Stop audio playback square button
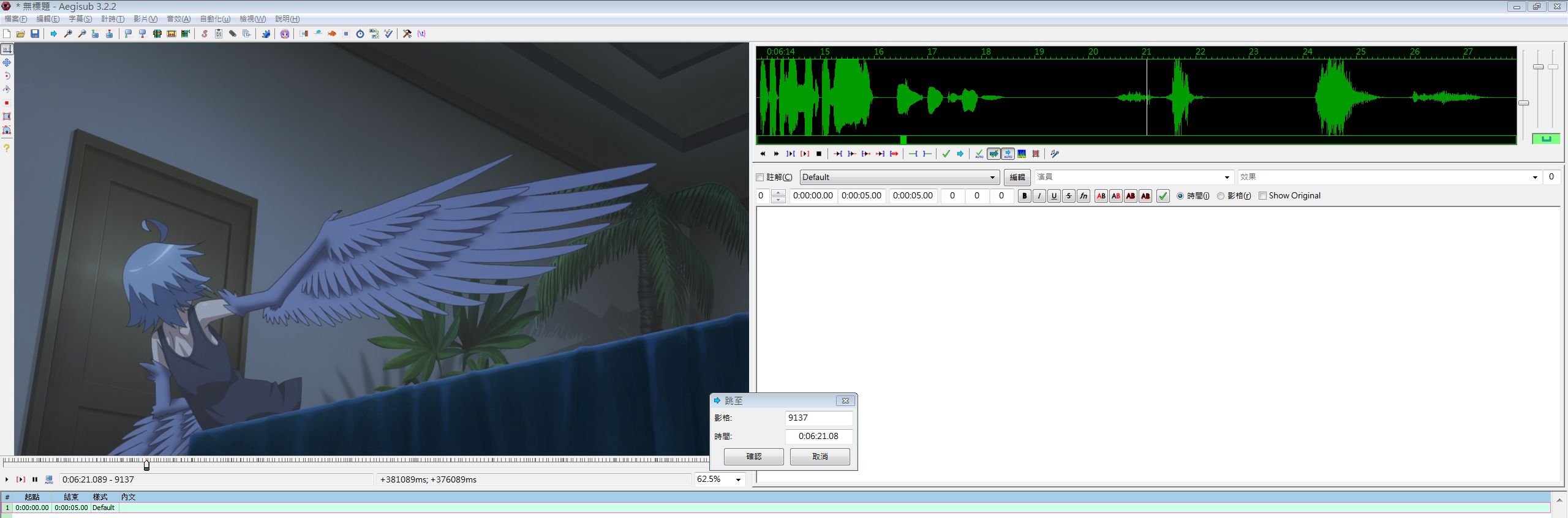The image size is (1568, 518). click(819, 154)
